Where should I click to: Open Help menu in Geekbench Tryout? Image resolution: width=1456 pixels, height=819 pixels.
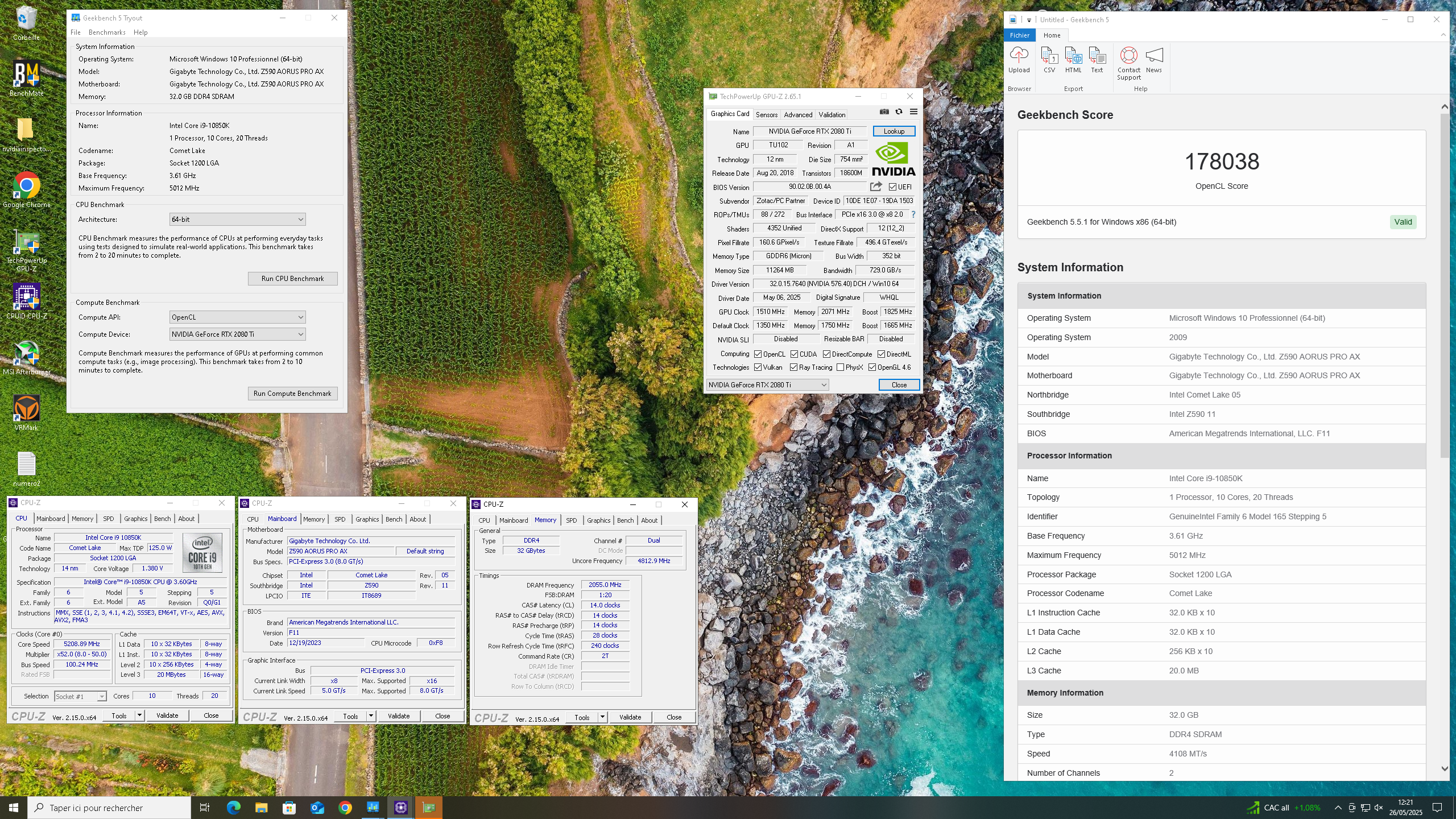click(x=140, y=32)
